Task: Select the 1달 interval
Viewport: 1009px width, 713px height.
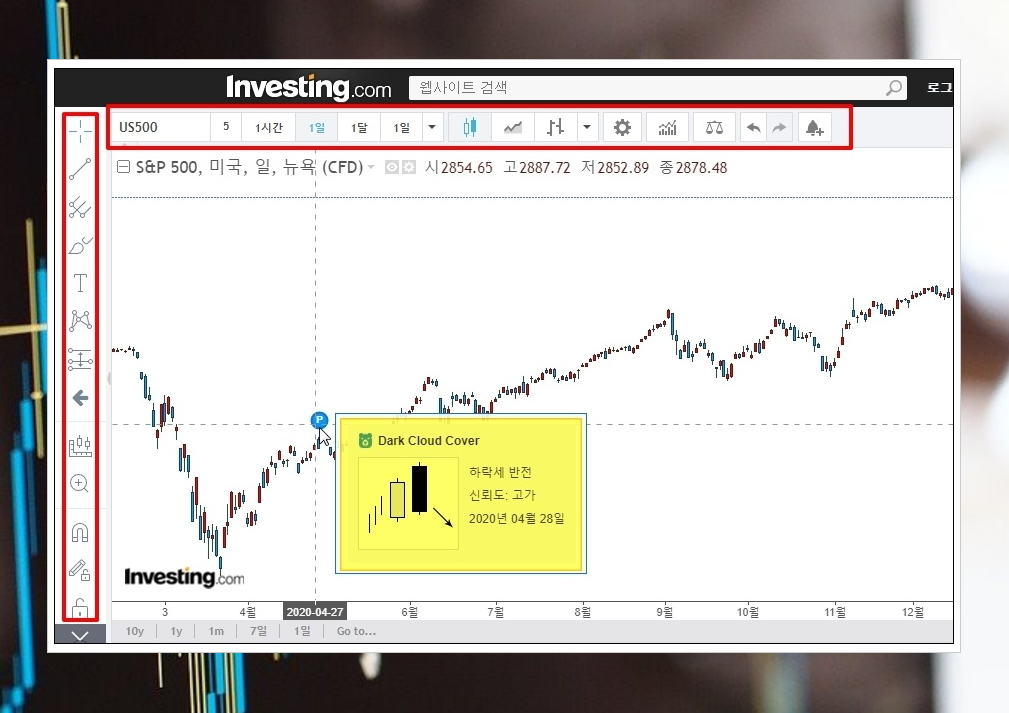Action: click(359, 127)
